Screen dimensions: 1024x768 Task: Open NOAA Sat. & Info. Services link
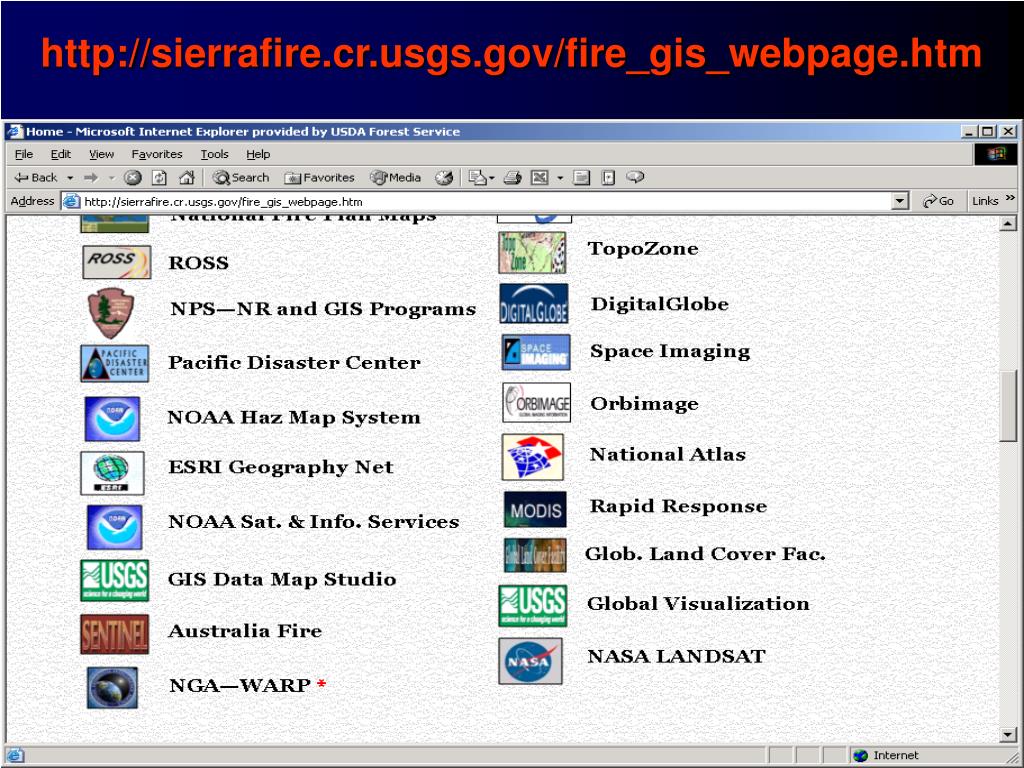pos(314,522)
